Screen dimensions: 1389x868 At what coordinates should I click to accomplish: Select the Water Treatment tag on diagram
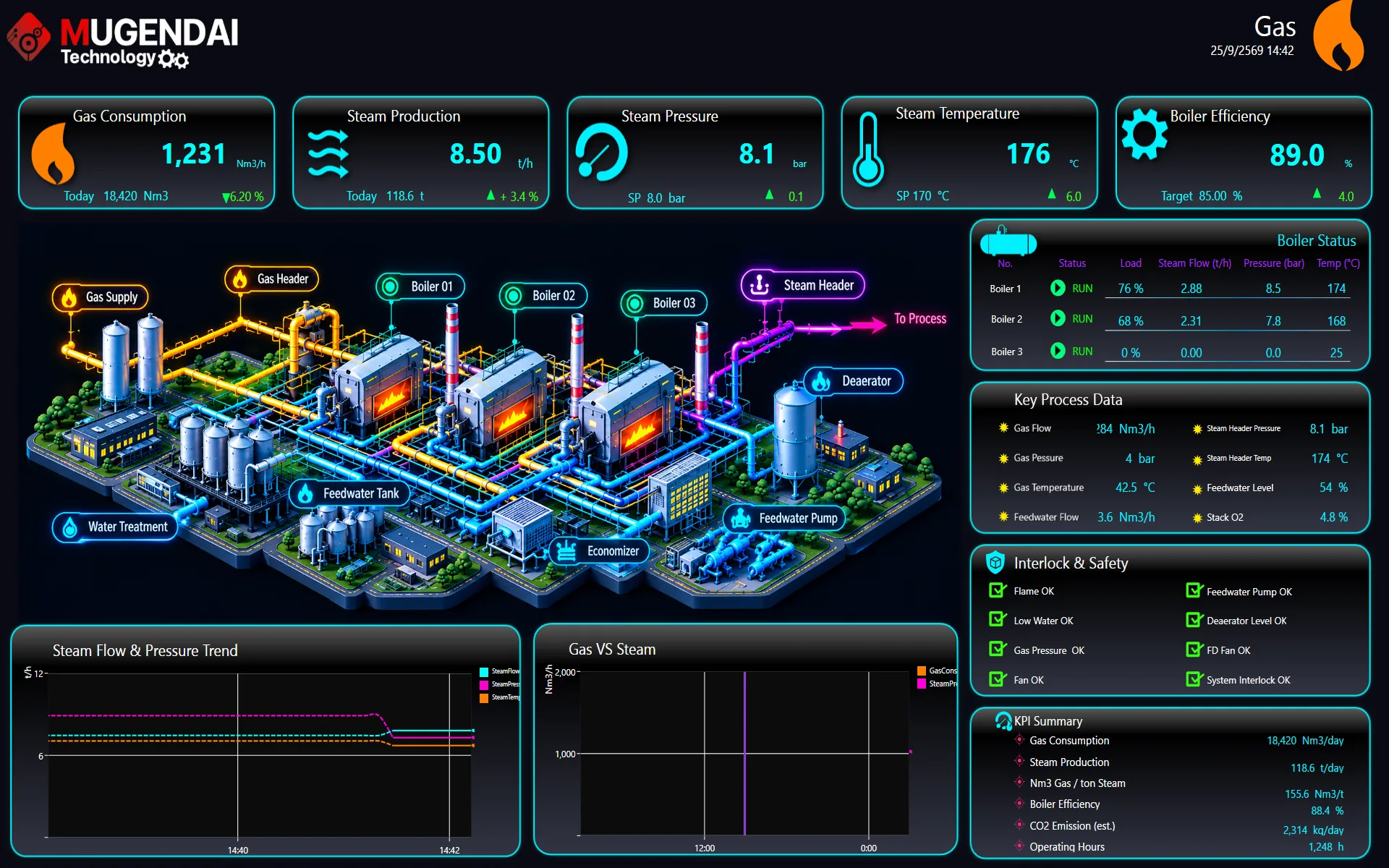[115, 527]
